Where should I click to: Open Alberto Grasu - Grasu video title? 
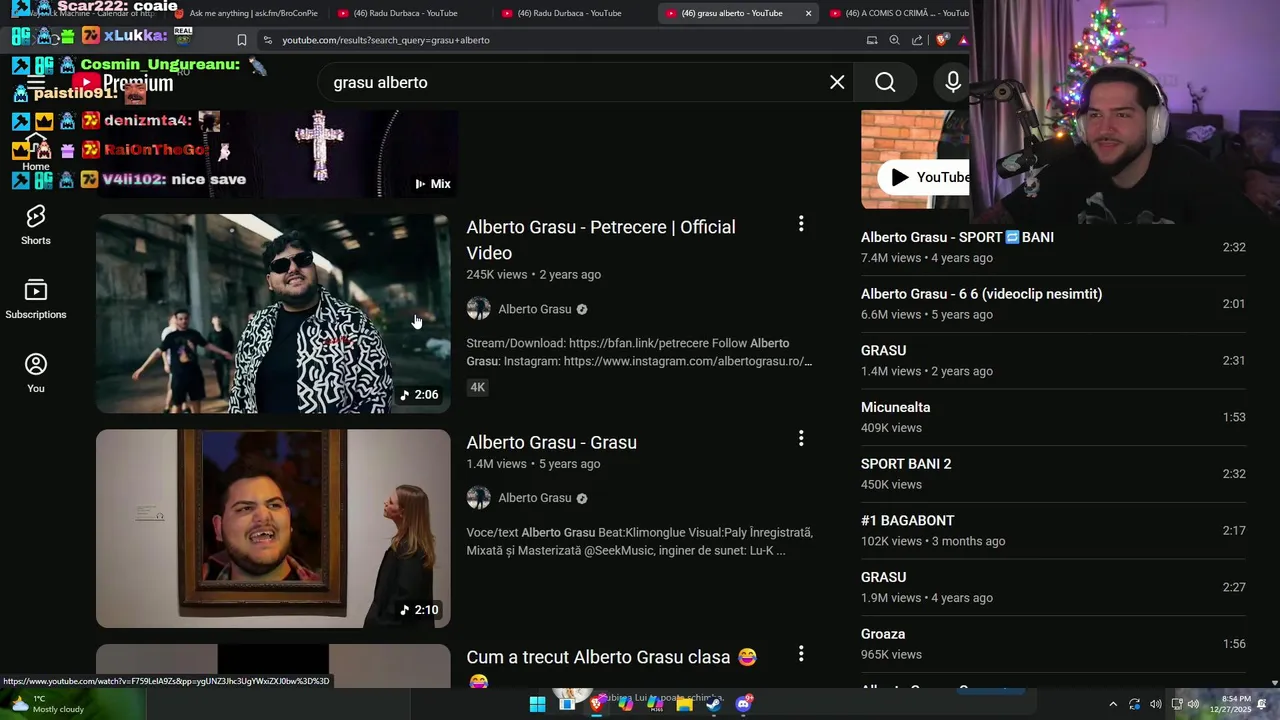551,442
